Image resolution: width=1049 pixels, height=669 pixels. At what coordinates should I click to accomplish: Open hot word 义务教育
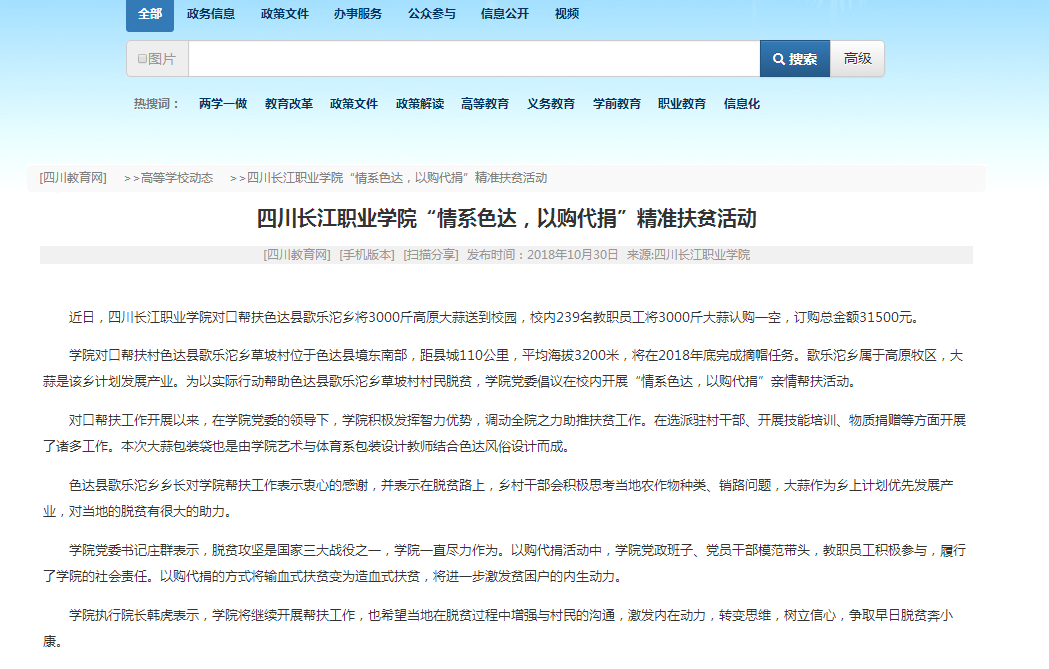[x=551, y=104]
